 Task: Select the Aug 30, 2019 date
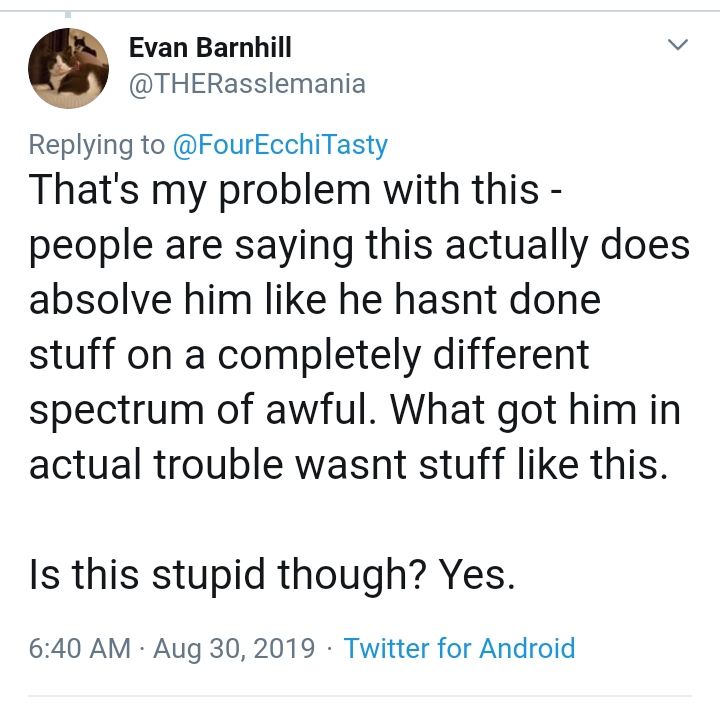(234, 648)
